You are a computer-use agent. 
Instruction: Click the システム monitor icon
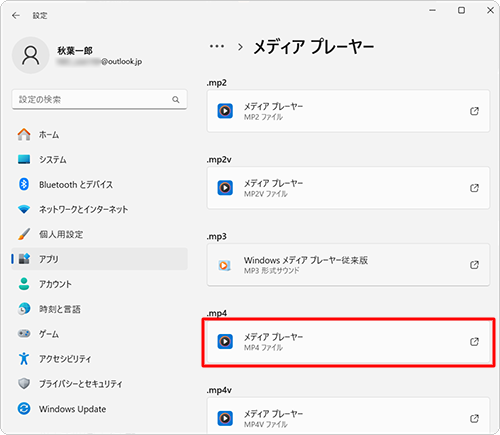pyautogui.click(x=24, y=159)
